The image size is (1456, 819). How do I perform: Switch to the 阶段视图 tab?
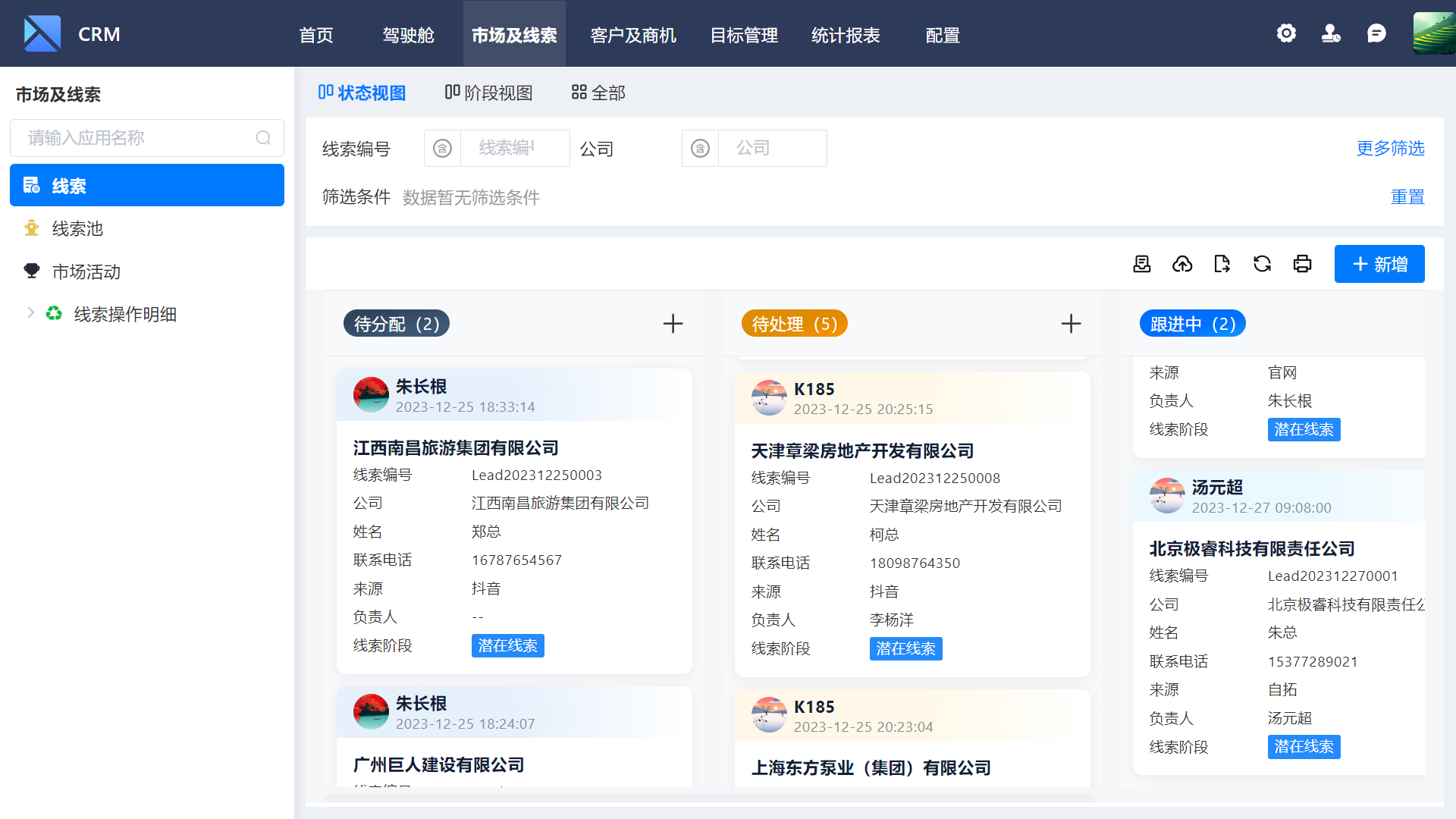coord(488,92)
